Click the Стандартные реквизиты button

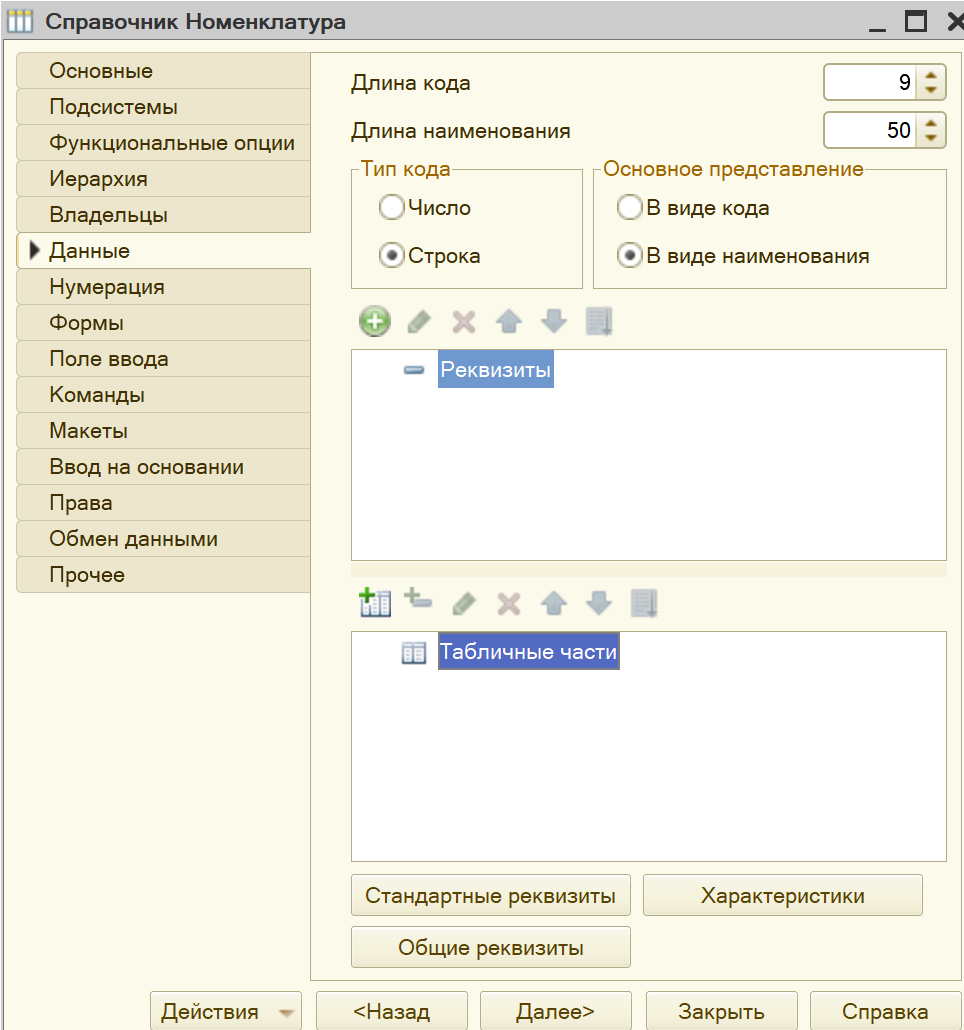click(x=491, y=895)
